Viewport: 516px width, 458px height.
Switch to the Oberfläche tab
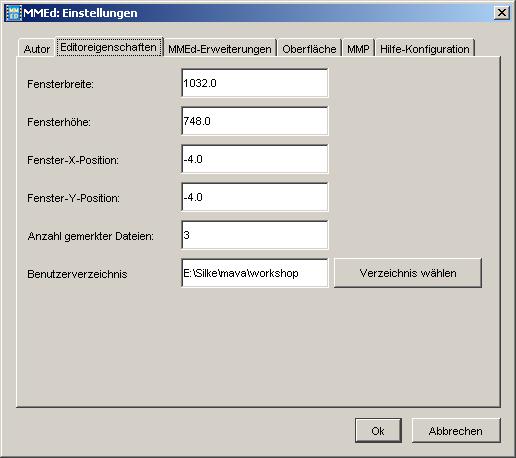309,49
